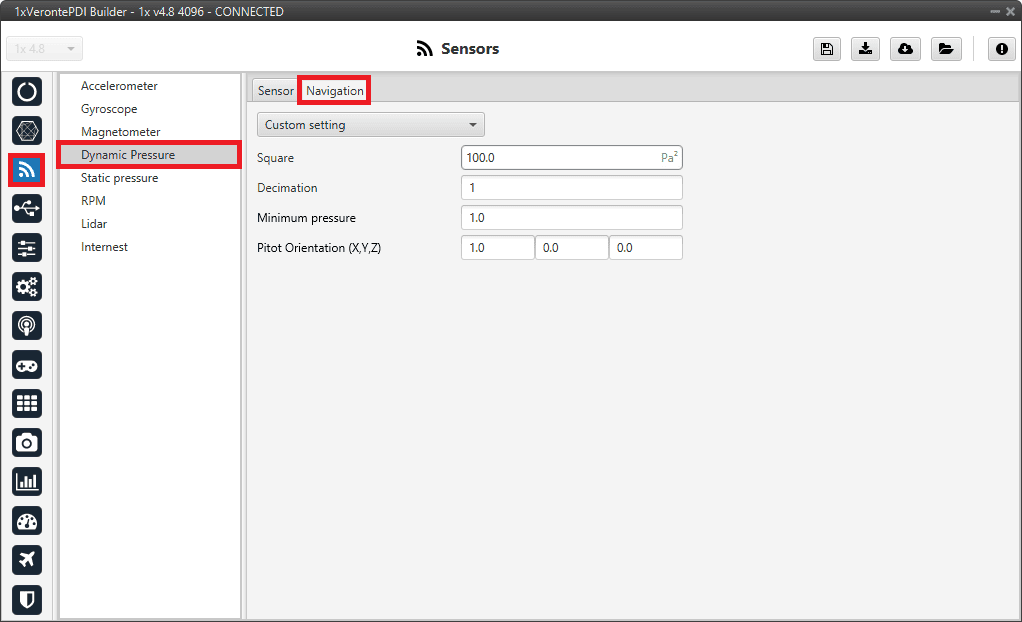Expand the Custom setting dropdown

(x=370, y=125)
